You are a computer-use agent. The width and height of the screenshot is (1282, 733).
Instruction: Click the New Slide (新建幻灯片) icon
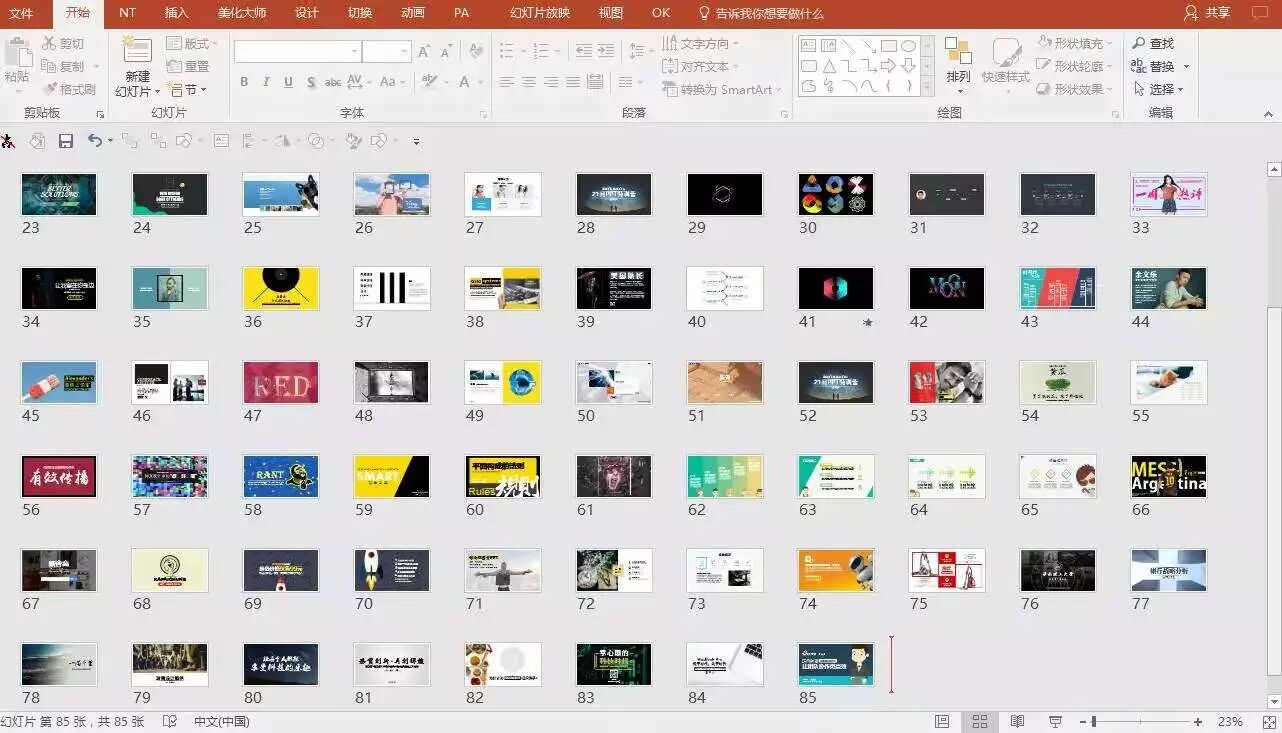click(x=137, y=51)
